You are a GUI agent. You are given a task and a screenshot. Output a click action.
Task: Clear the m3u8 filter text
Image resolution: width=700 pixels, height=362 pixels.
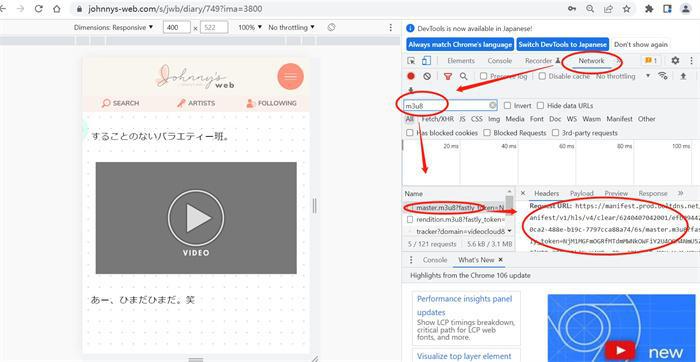492,105
